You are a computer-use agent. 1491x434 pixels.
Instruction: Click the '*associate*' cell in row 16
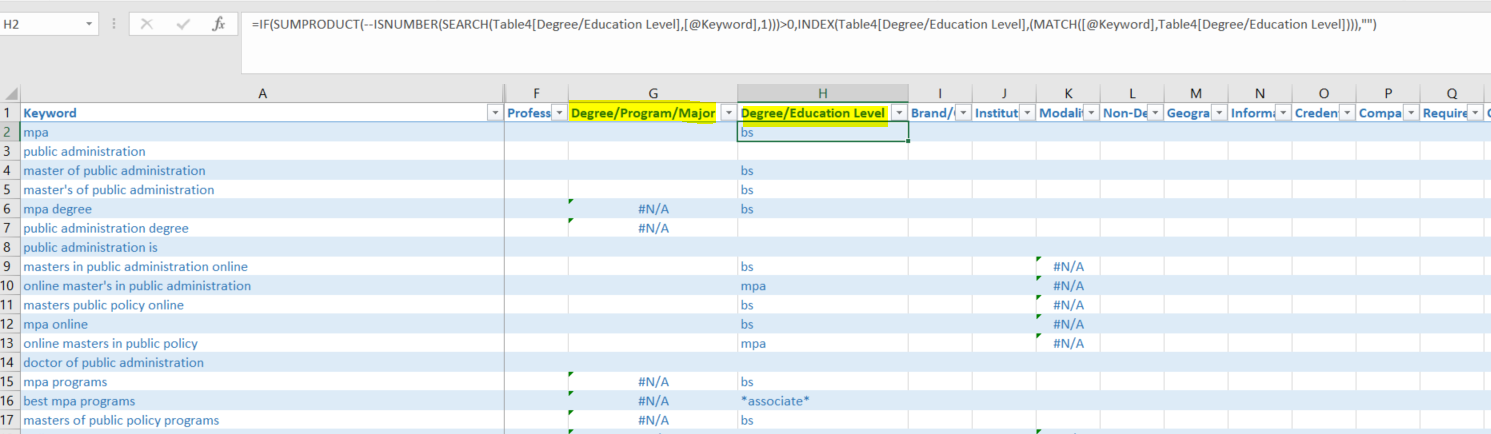tap(823, 401)
